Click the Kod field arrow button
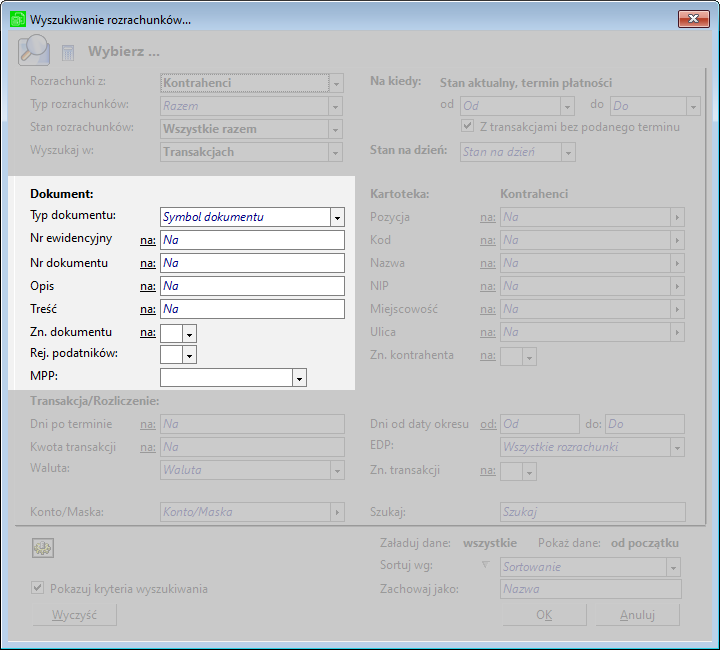Viewport: 720px width, 650px height. pos(677,241)
